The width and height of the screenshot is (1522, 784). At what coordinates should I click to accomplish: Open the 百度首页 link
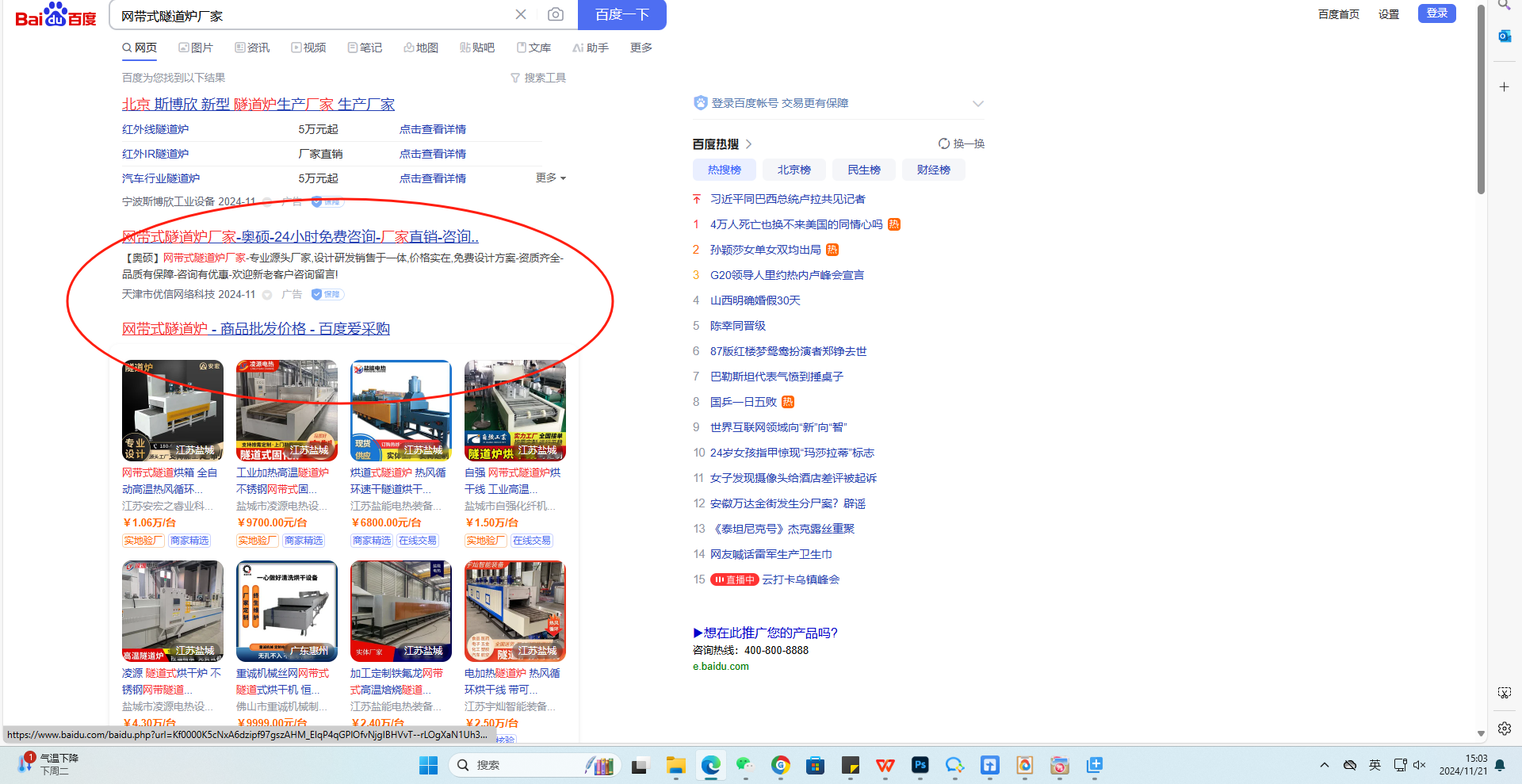[1339, 14]
